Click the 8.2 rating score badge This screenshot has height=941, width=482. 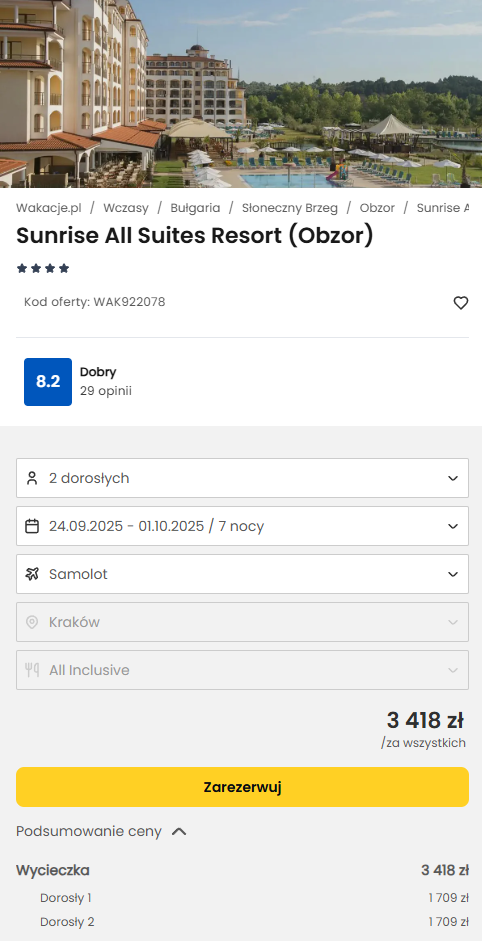click(48, 382)
